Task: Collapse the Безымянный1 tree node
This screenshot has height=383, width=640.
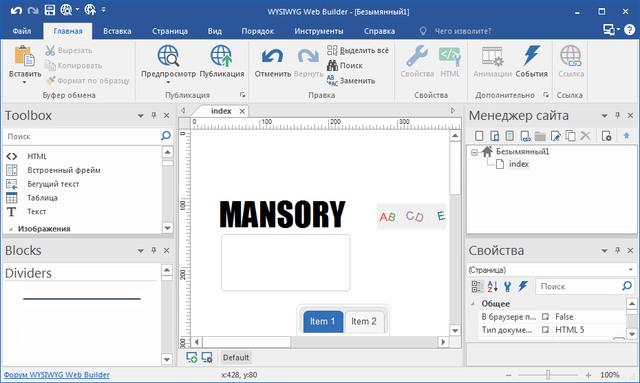Action: 474,152
